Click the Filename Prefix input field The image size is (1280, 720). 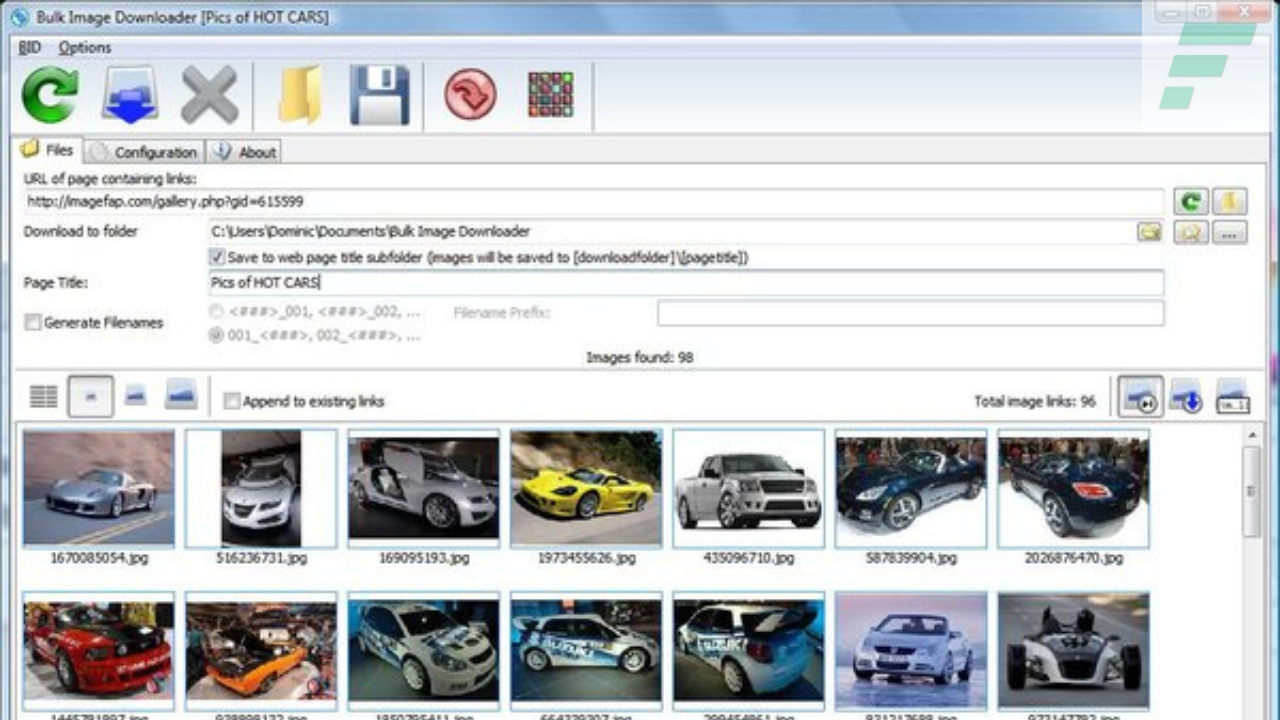point(910,313)
